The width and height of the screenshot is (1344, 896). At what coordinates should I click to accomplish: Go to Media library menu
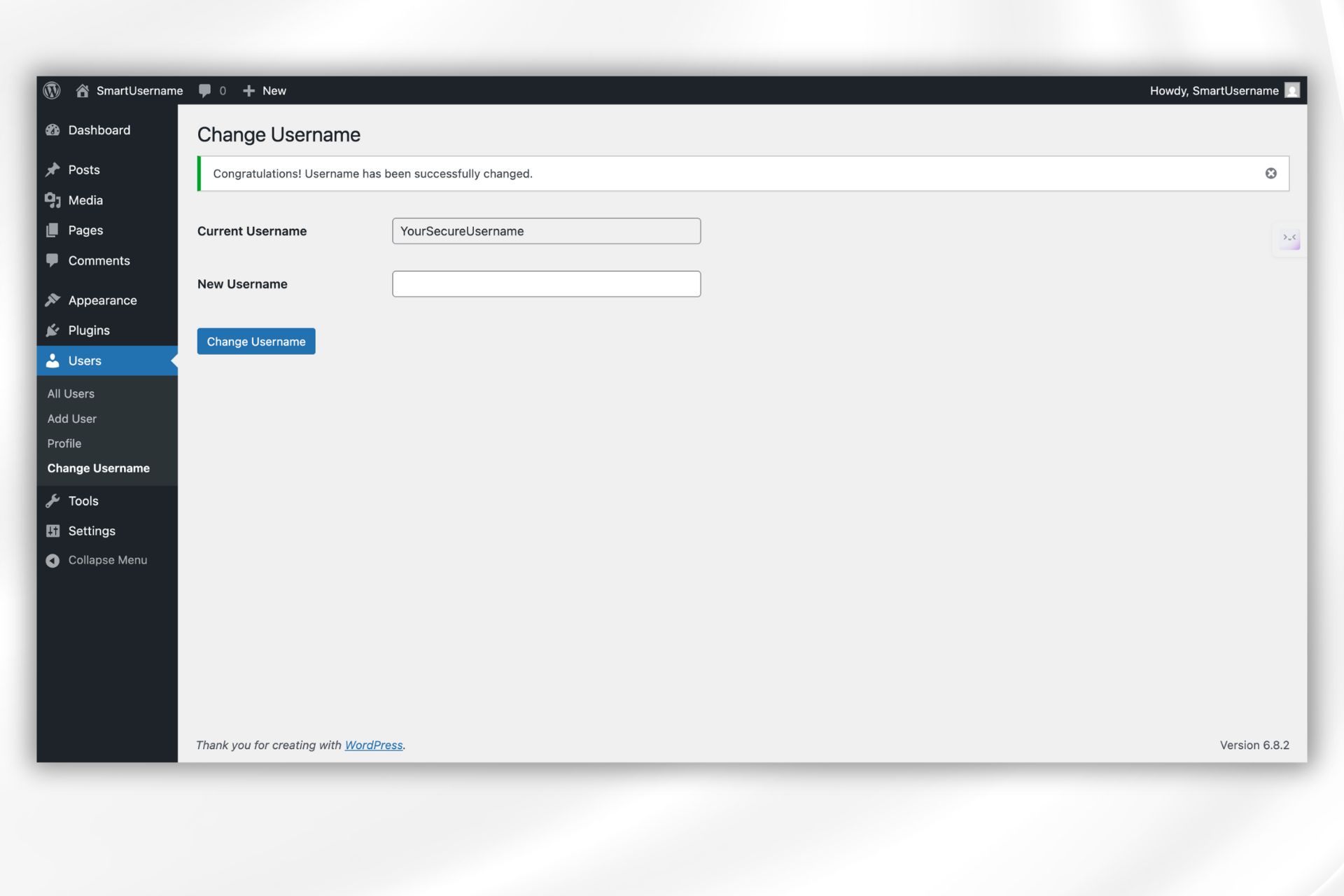click(x=85, y=200)
